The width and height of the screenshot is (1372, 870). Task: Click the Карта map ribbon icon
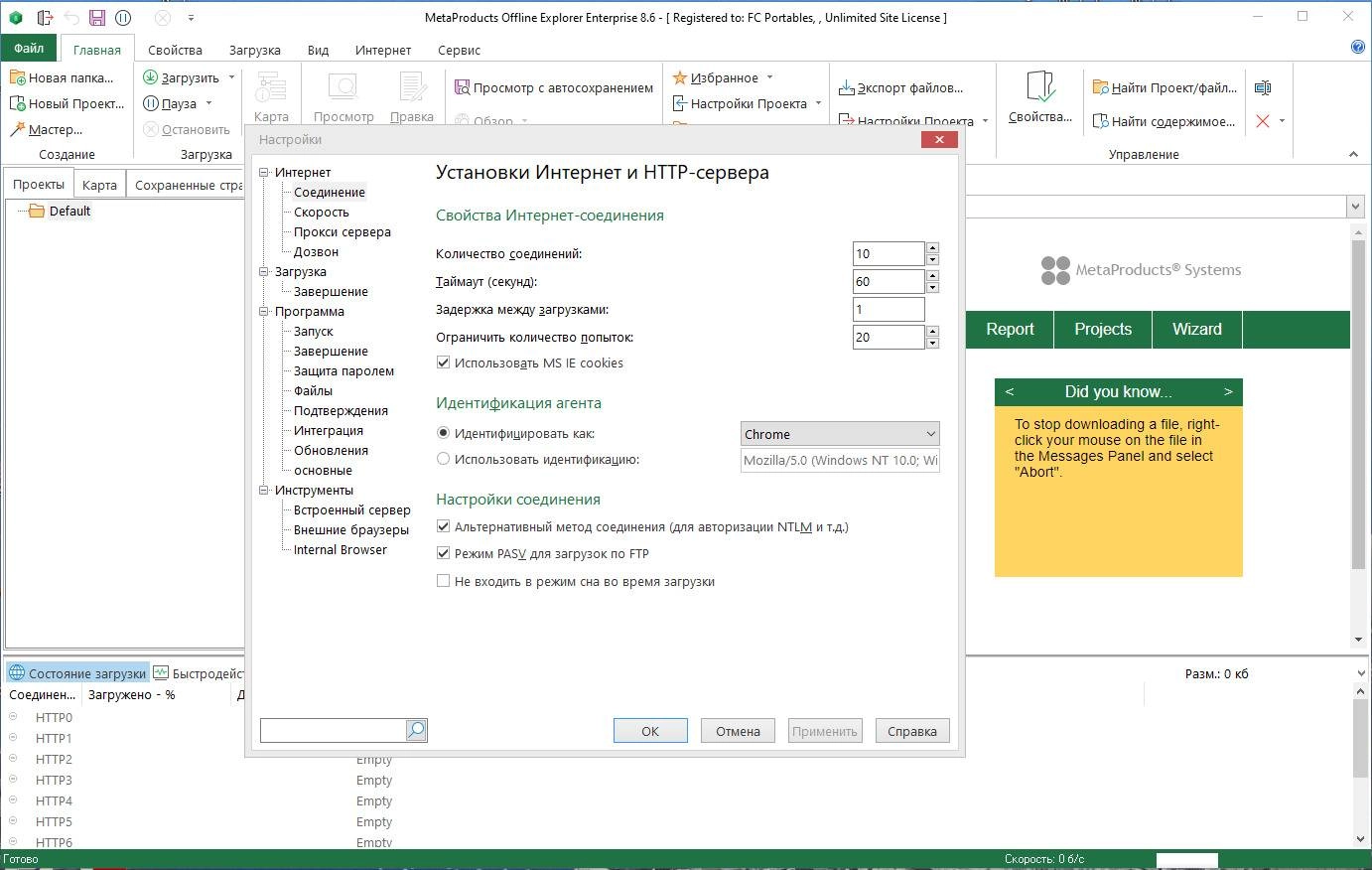point(271,88)
